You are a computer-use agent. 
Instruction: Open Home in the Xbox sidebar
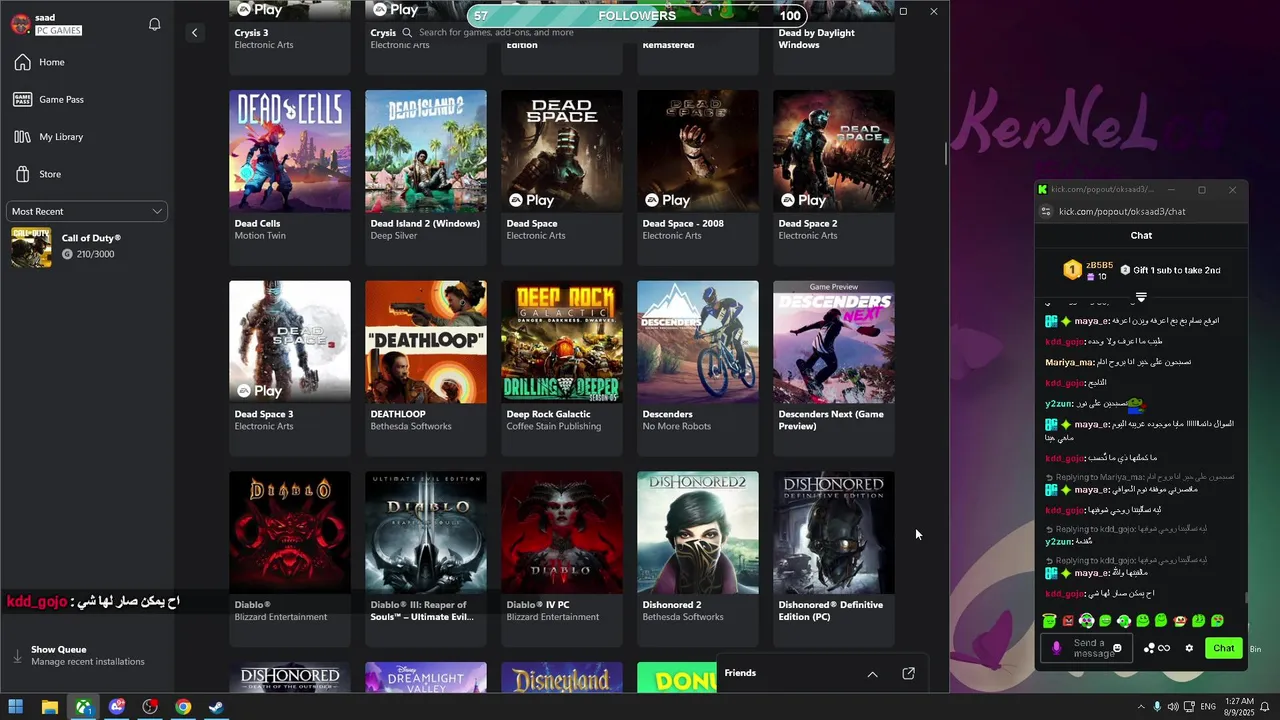coord(88,62)
